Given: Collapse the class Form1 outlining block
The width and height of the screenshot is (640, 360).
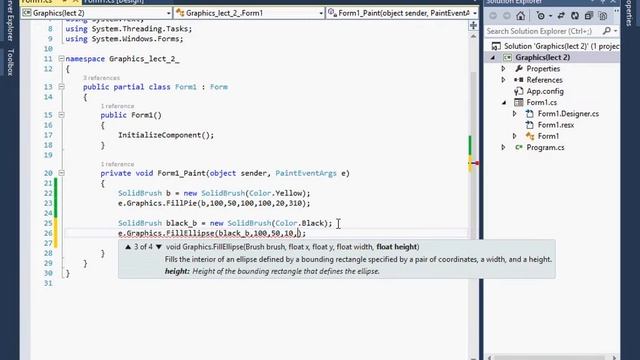Looking at the screenshot, I should pyautogui.click(x=61, y=87).
